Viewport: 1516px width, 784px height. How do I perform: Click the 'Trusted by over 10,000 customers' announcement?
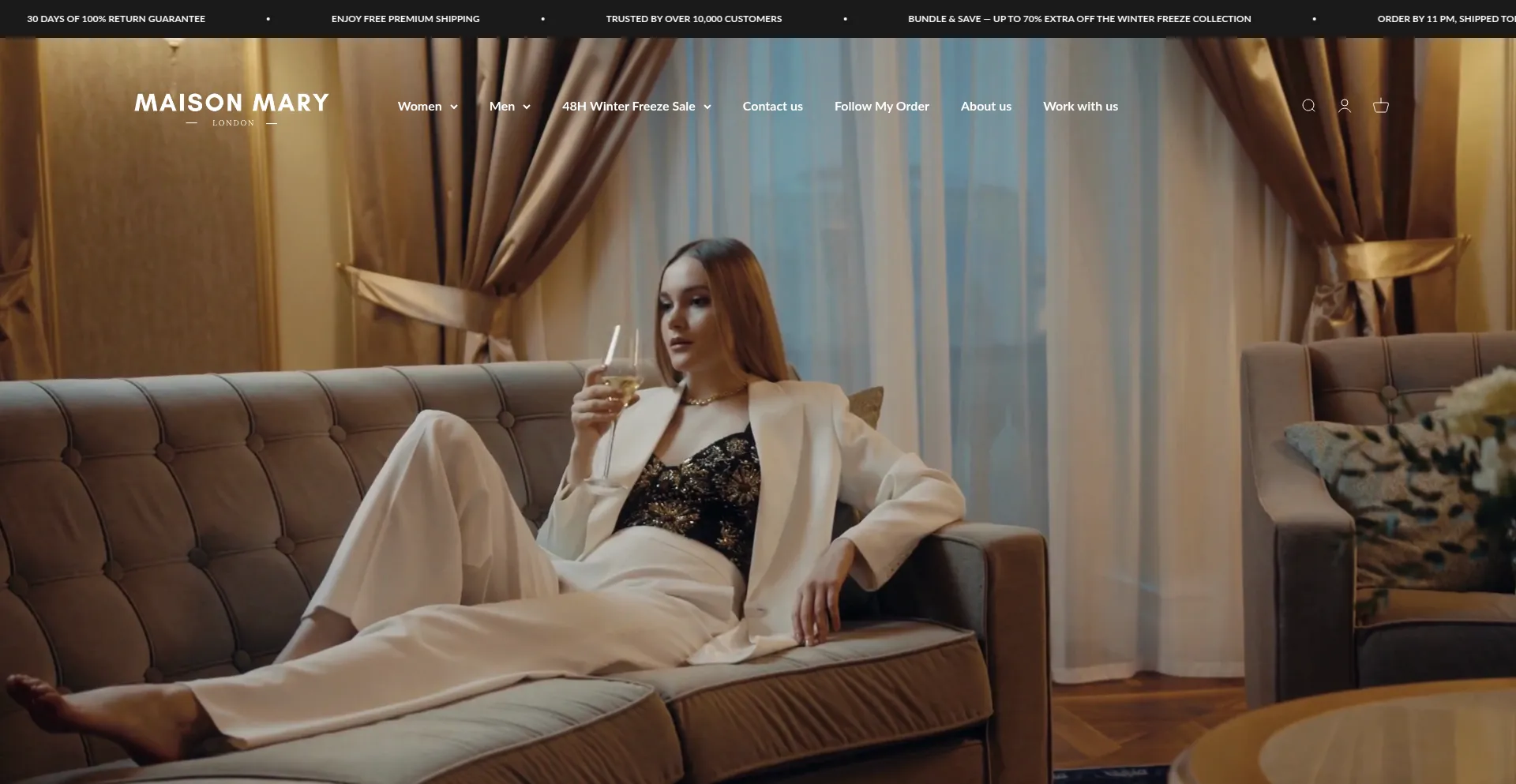(694, 19)
